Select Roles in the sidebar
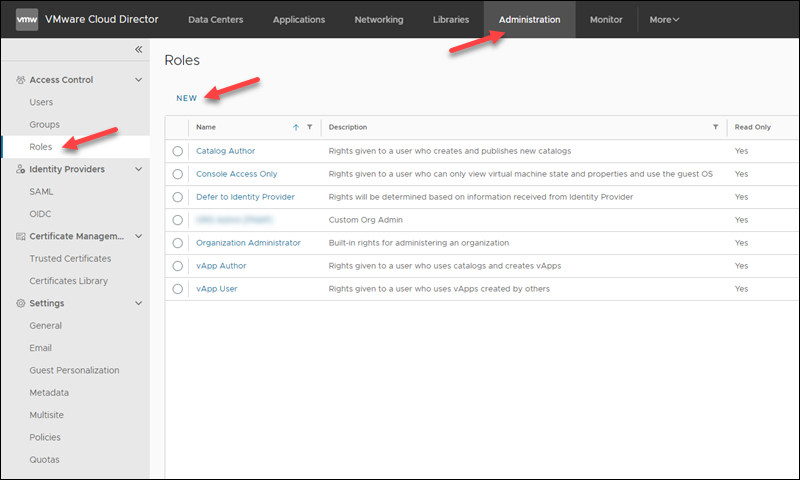 pos(40,147)
